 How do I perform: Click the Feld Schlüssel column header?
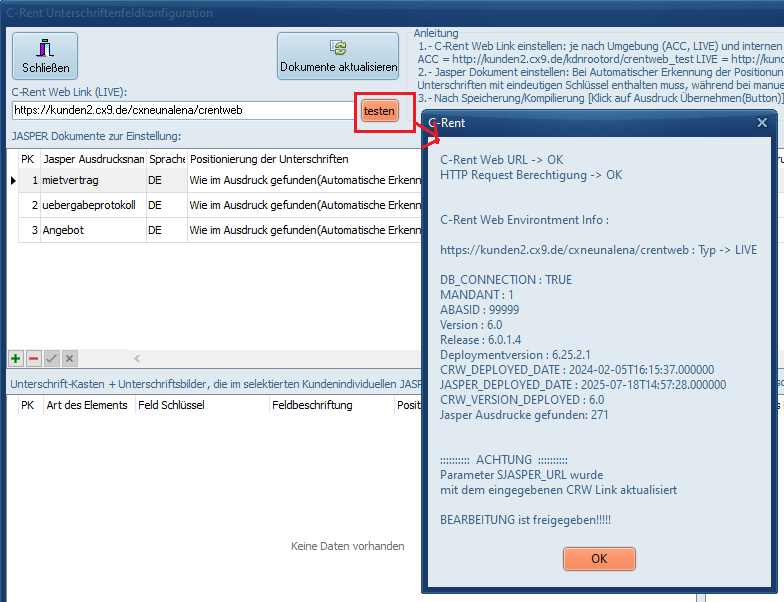point(200,405)
